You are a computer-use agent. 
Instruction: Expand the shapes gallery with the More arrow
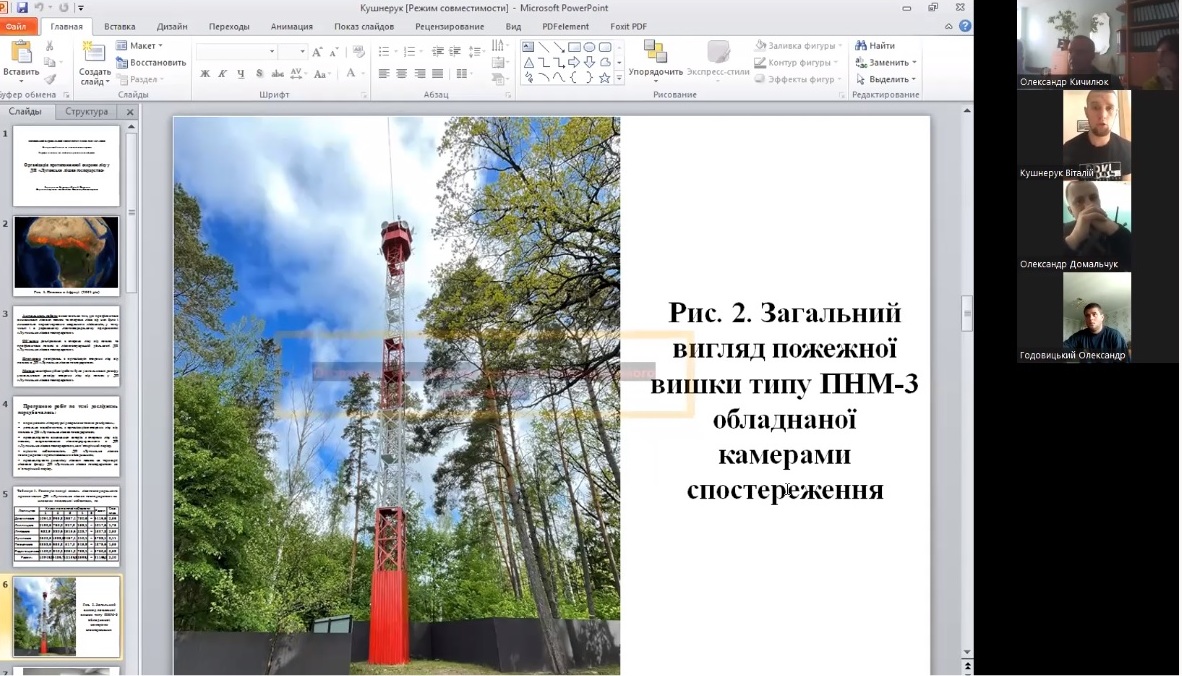coord(619,78)
